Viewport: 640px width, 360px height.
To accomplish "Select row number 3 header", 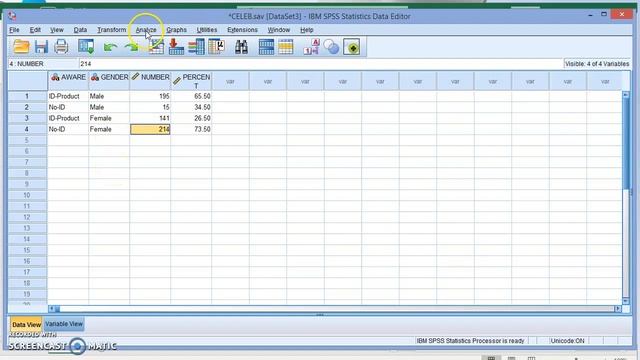I will 27,118.
